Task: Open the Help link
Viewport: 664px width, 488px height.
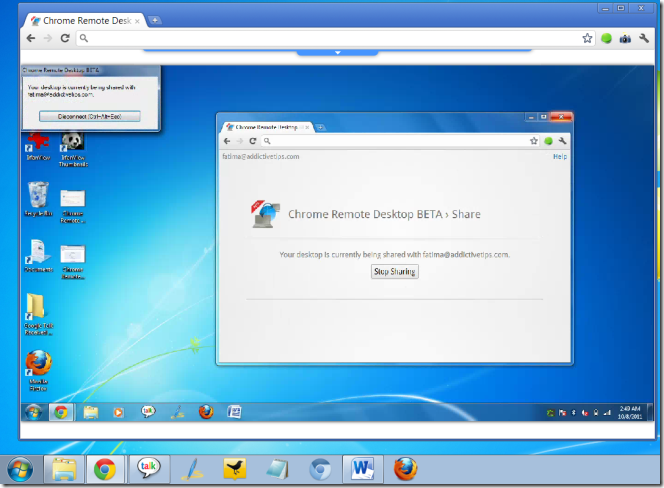Action: point(559,157)
